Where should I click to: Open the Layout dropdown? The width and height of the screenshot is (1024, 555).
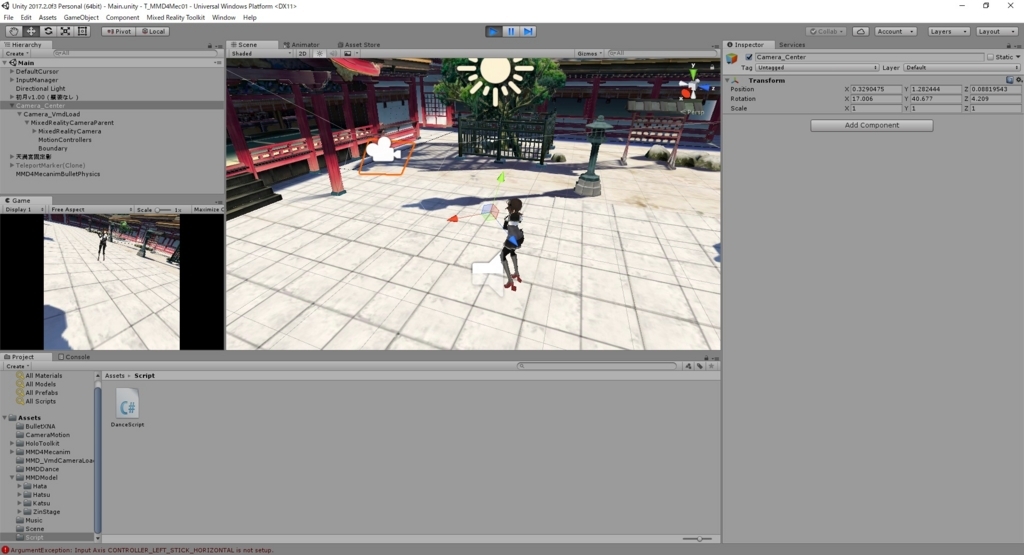tap(996, 31)
